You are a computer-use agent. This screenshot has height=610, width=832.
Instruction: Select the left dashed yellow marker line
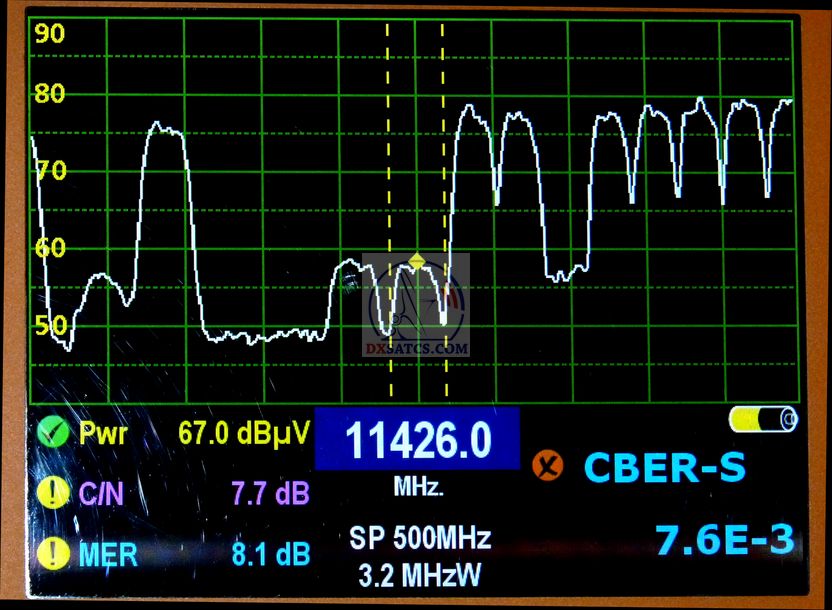[388, 200]
